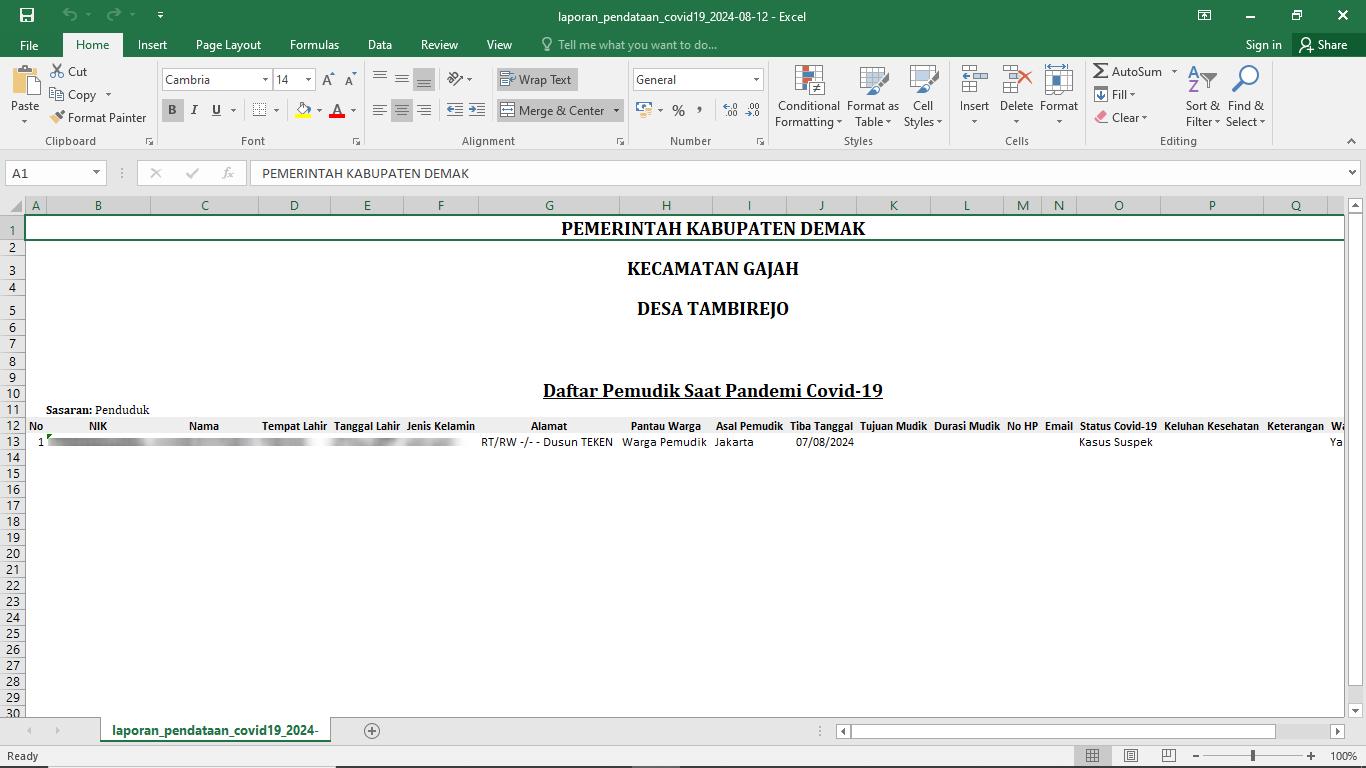This screenshot has height=768, width=1366.
Task: Open the Merge & Center dropdown arrow
Action: pos(616,111)
